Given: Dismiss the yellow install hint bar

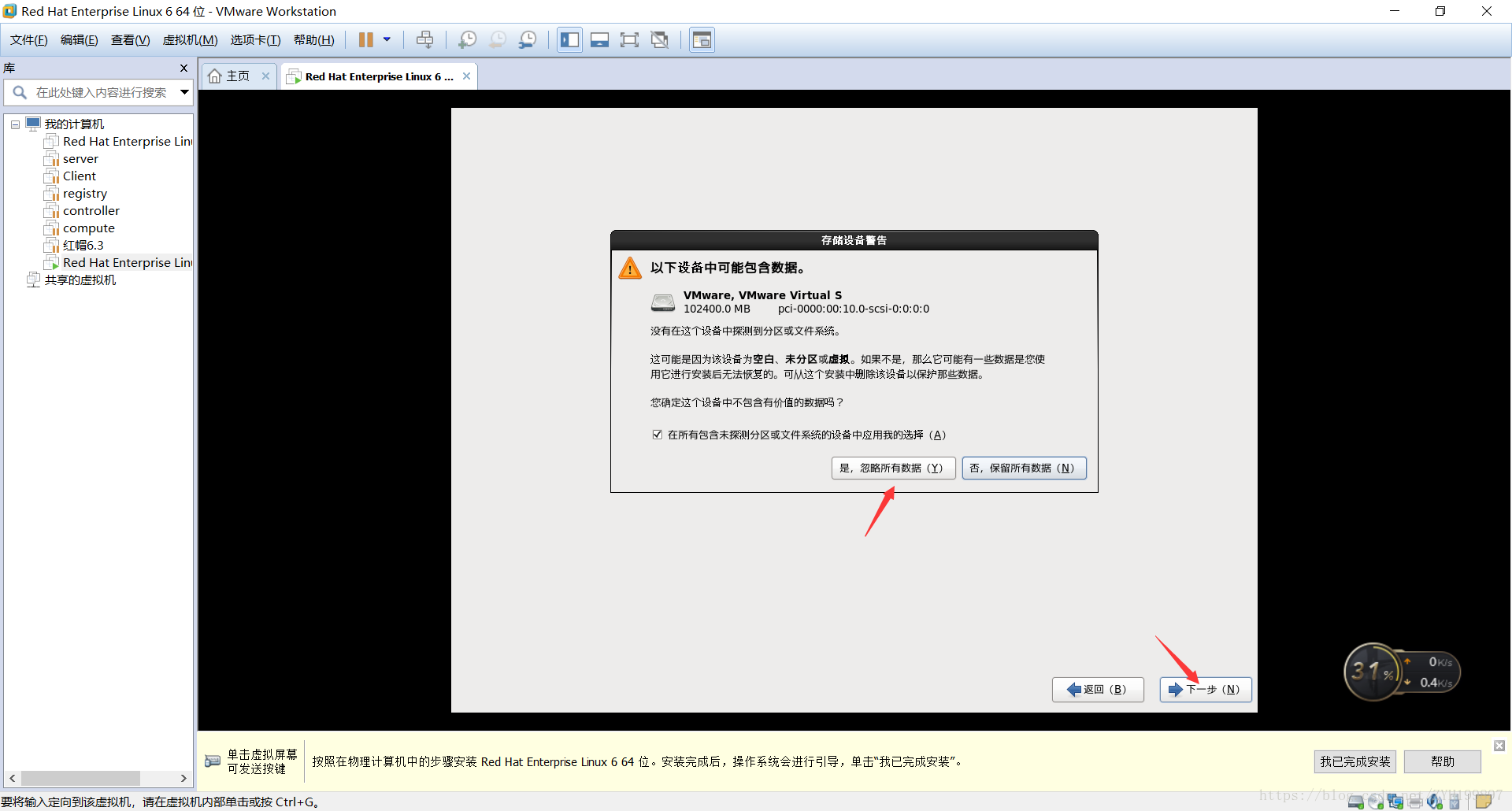Looking at the screenshot, I should click(1499, 746).
